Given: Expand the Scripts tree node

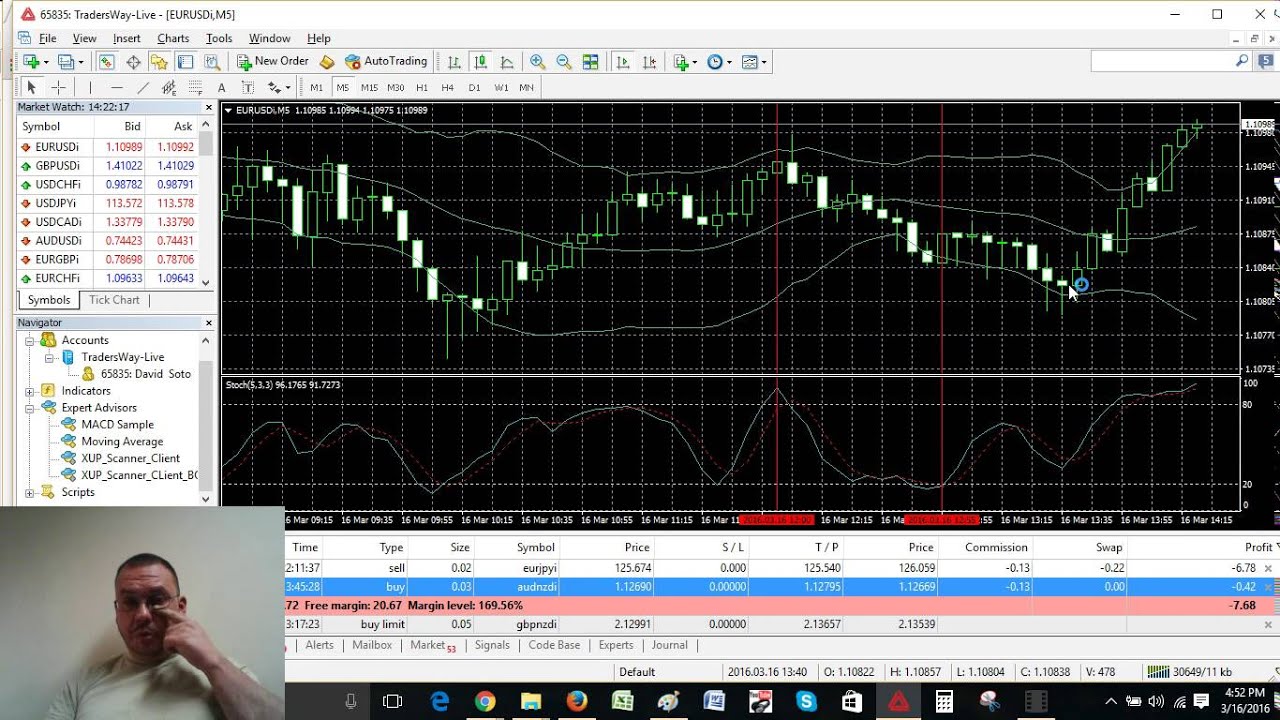Looking at the screenshot, I should pyautogui.click(x=30, y=492).
